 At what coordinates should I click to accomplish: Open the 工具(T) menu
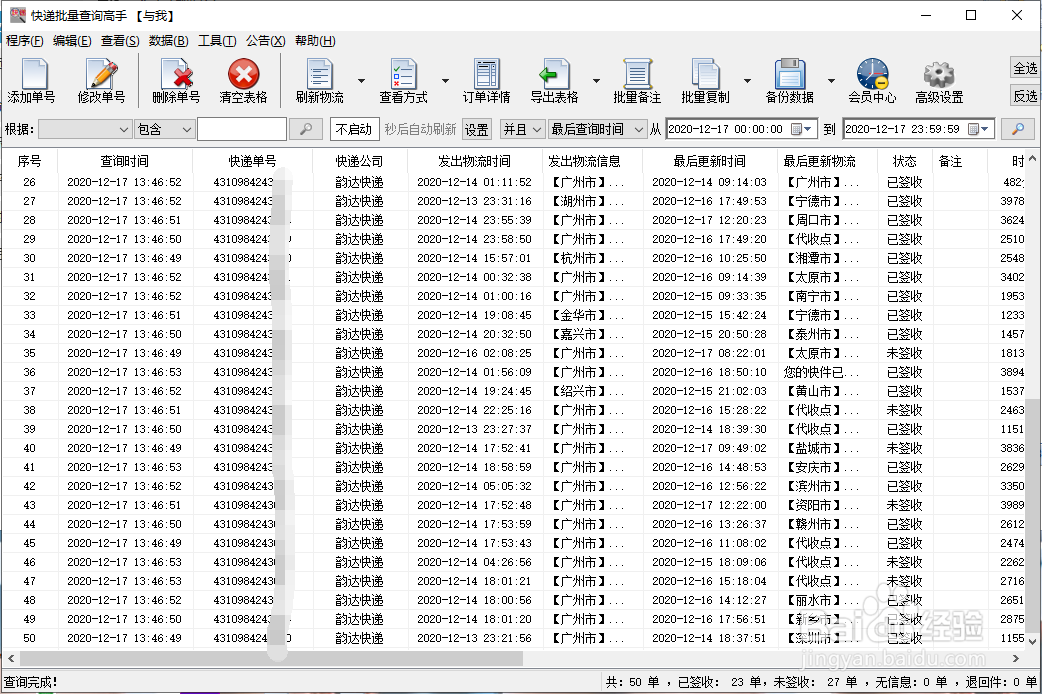pos(217,41)
